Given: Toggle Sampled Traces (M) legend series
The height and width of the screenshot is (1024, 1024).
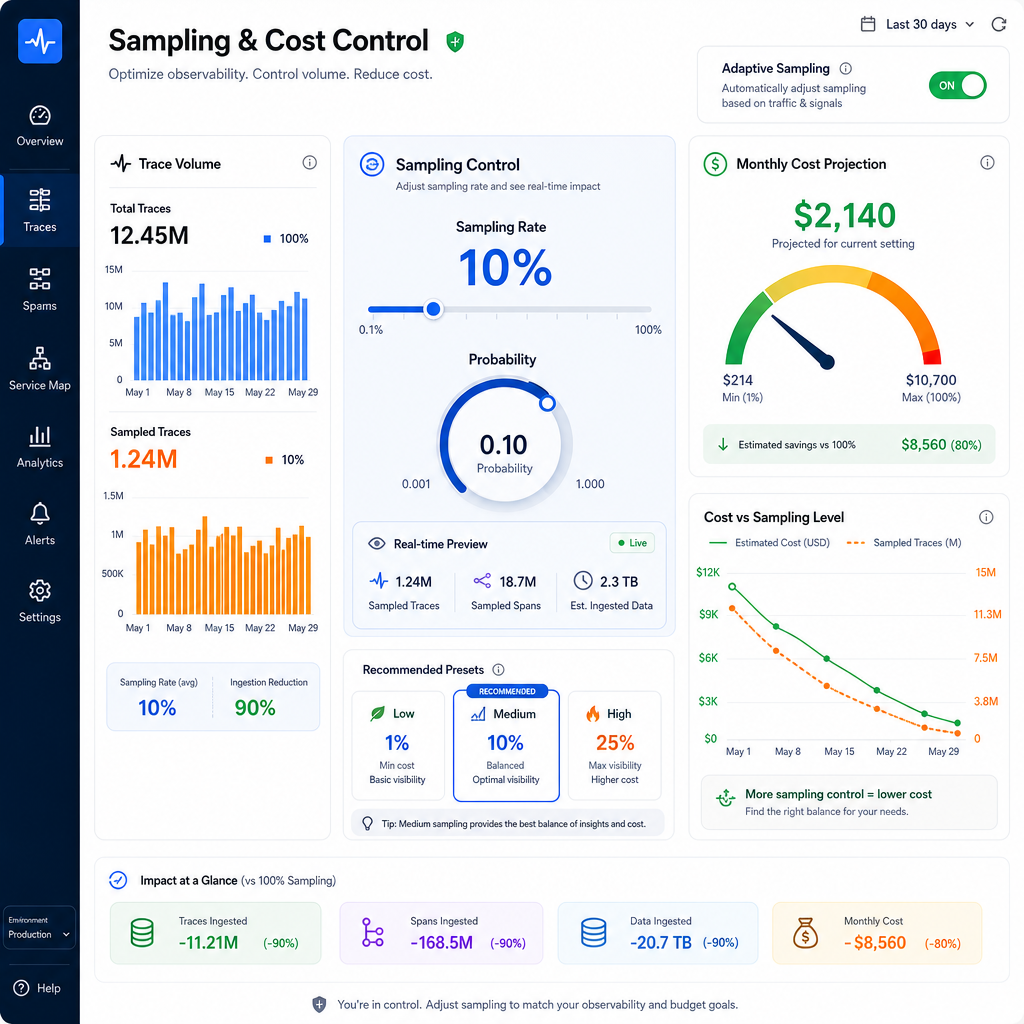Looking at the screenshot, I should tap(904, 543).
